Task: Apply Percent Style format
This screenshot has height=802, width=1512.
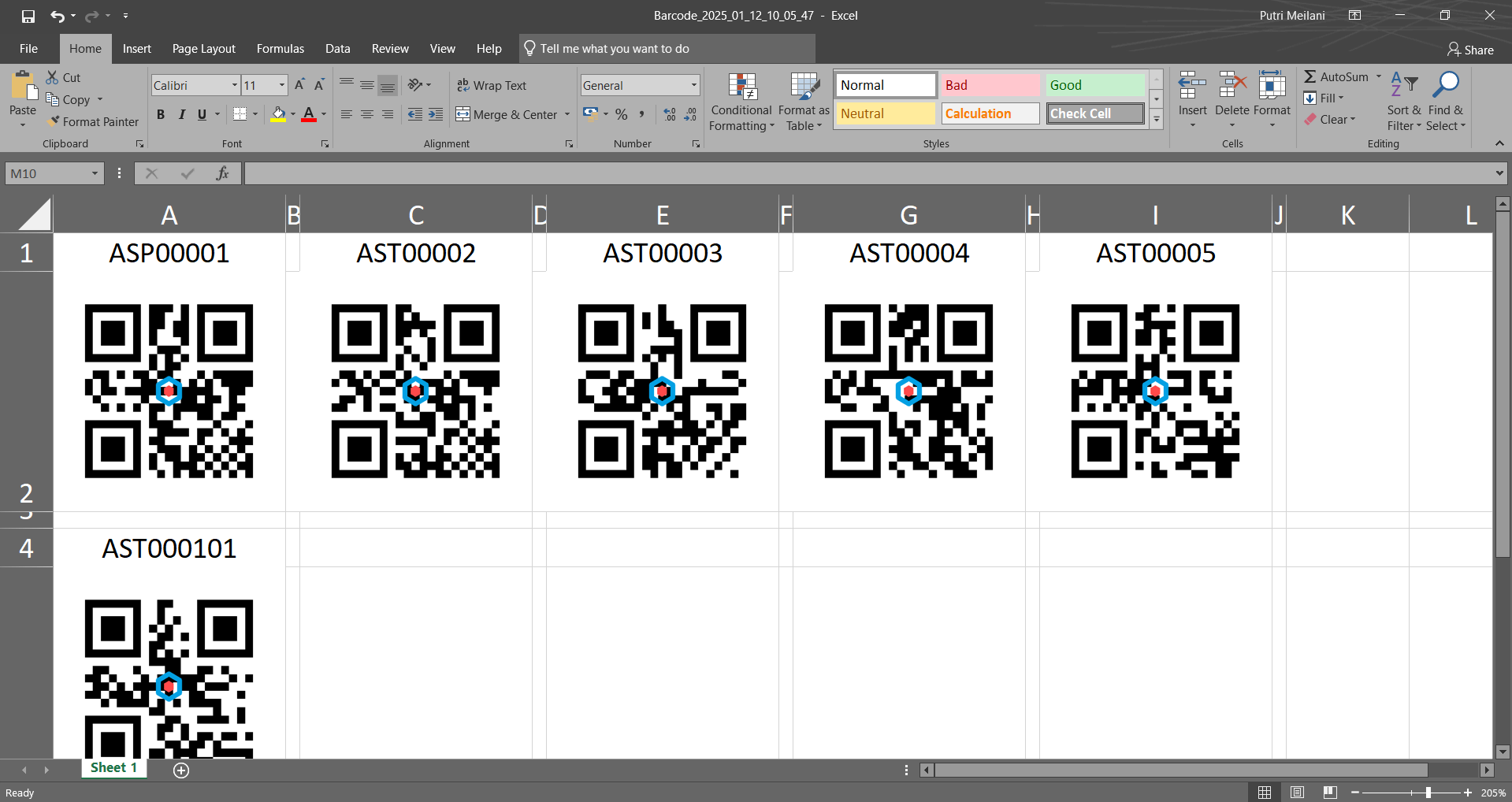Action: [x=622, y=114]
